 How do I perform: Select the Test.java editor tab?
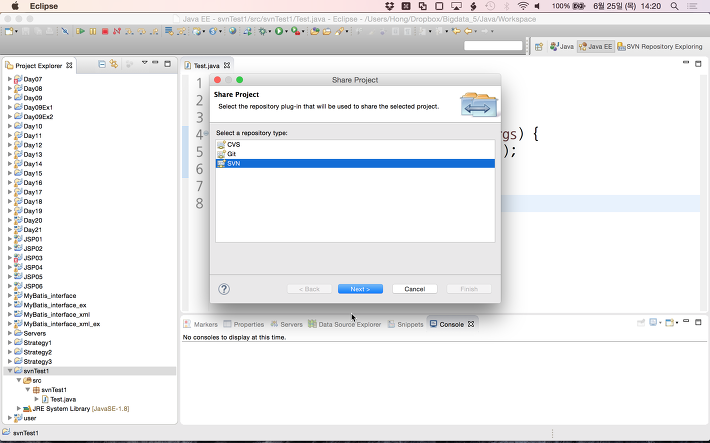[x=206, y=66]
